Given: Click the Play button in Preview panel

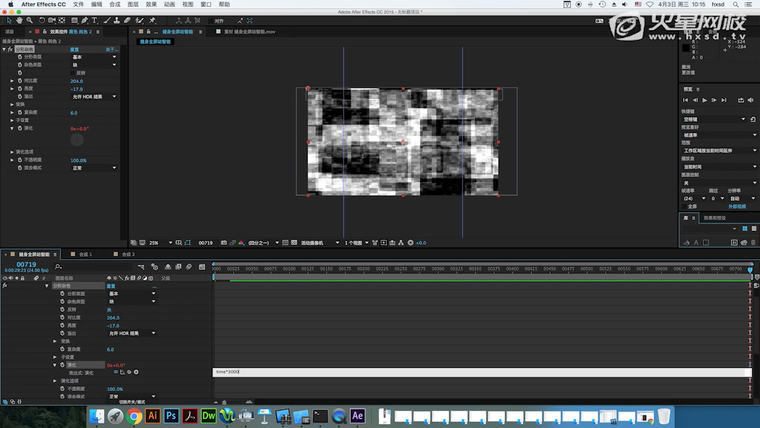Looking at the screenshot, I should pyautogui.click(x=705, y=100).
